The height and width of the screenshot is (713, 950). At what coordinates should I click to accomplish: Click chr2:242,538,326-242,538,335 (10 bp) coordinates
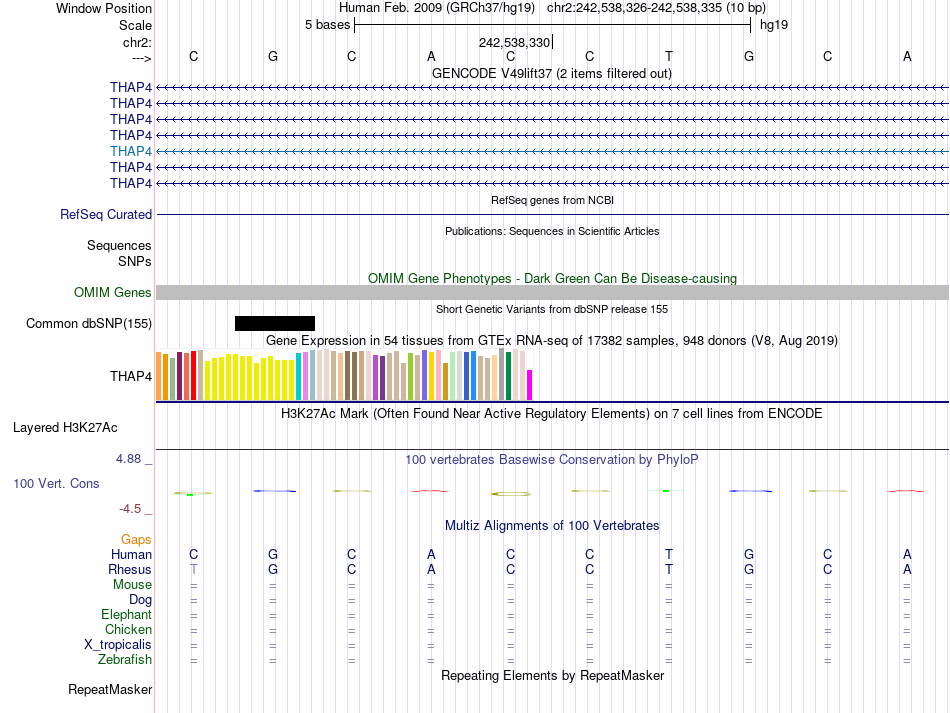click(x=656, y=8)
